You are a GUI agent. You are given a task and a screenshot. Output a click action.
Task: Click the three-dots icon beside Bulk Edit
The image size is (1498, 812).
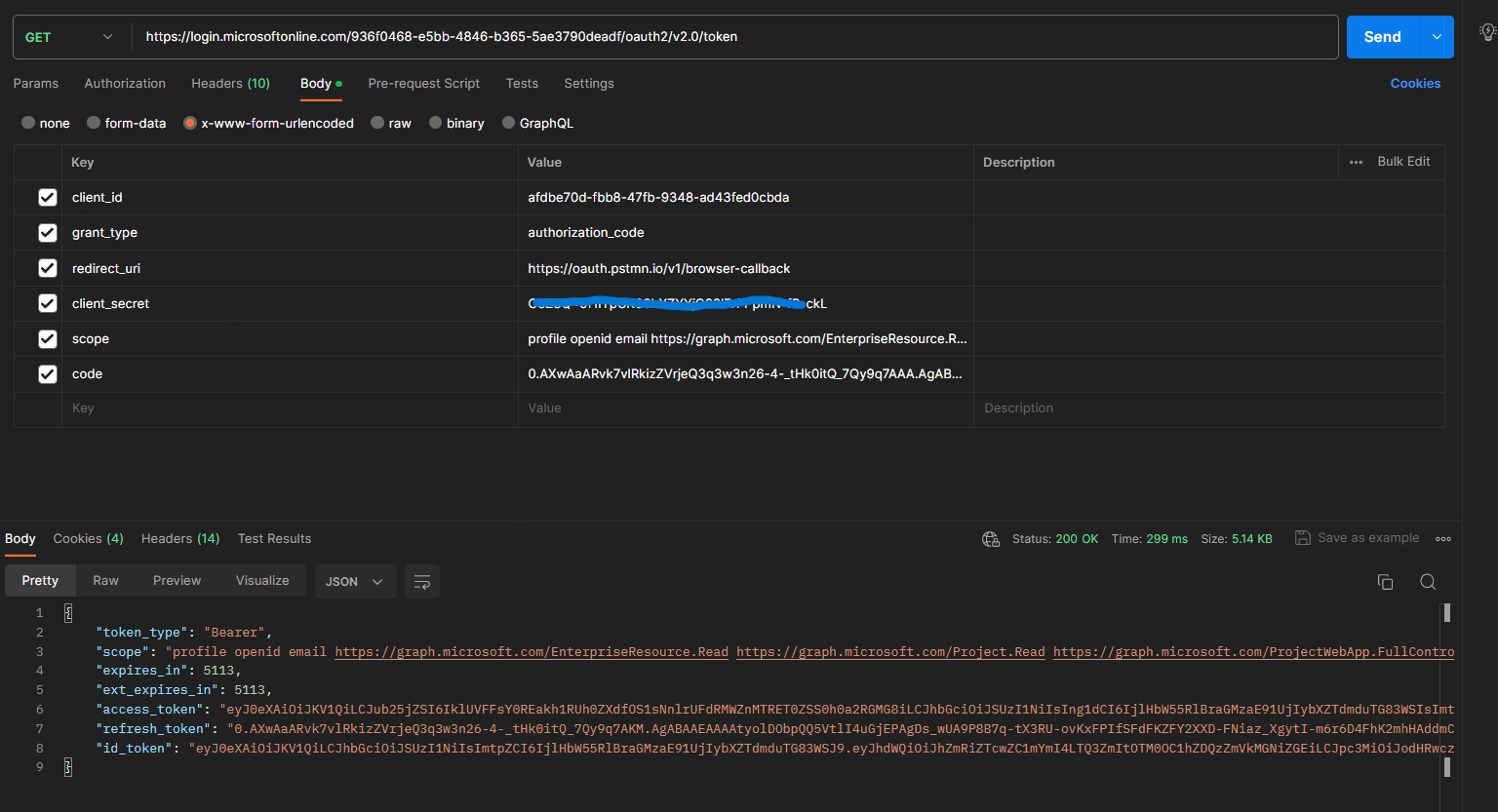1356,162
